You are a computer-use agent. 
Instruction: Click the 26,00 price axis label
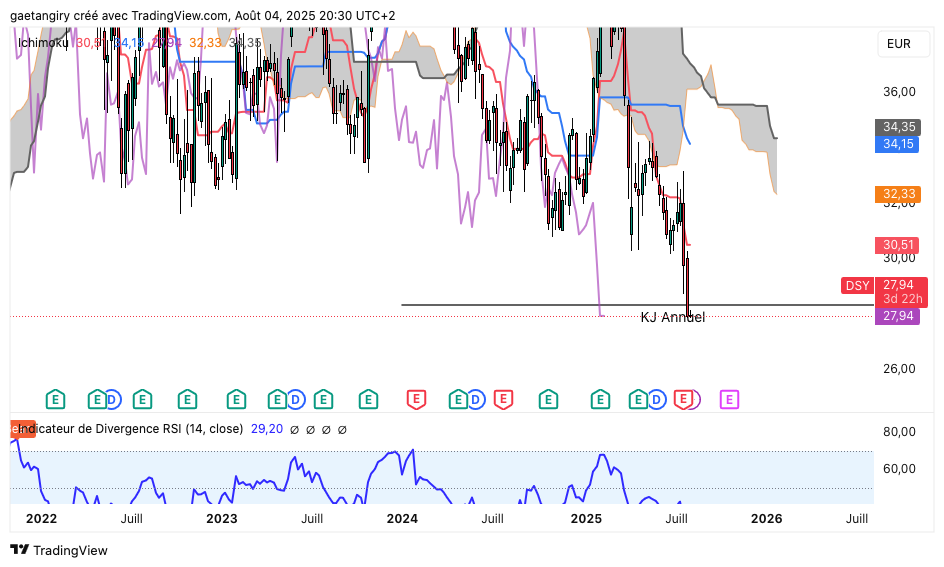point(899,368)
